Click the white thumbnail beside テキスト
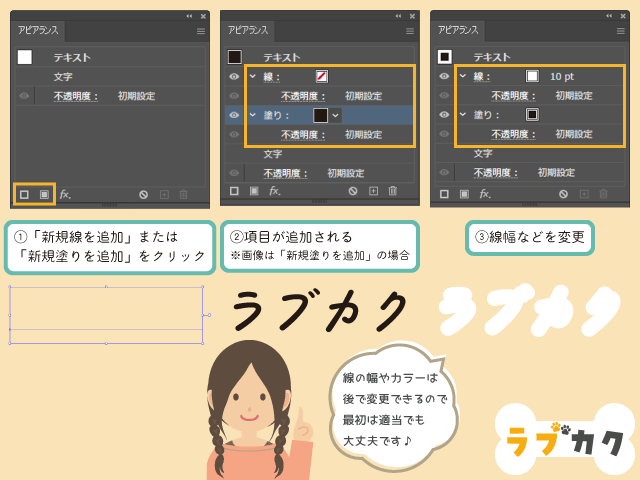 click(x=25, y=57)
